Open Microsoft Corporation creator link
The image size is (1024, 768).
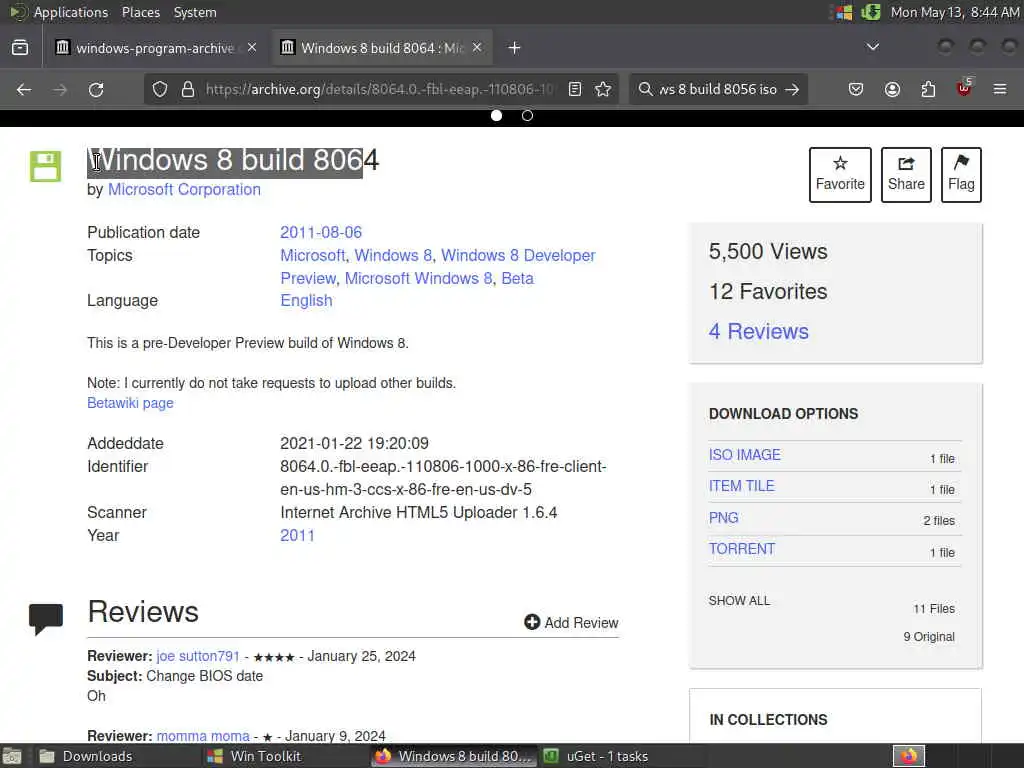pos(184,189)
